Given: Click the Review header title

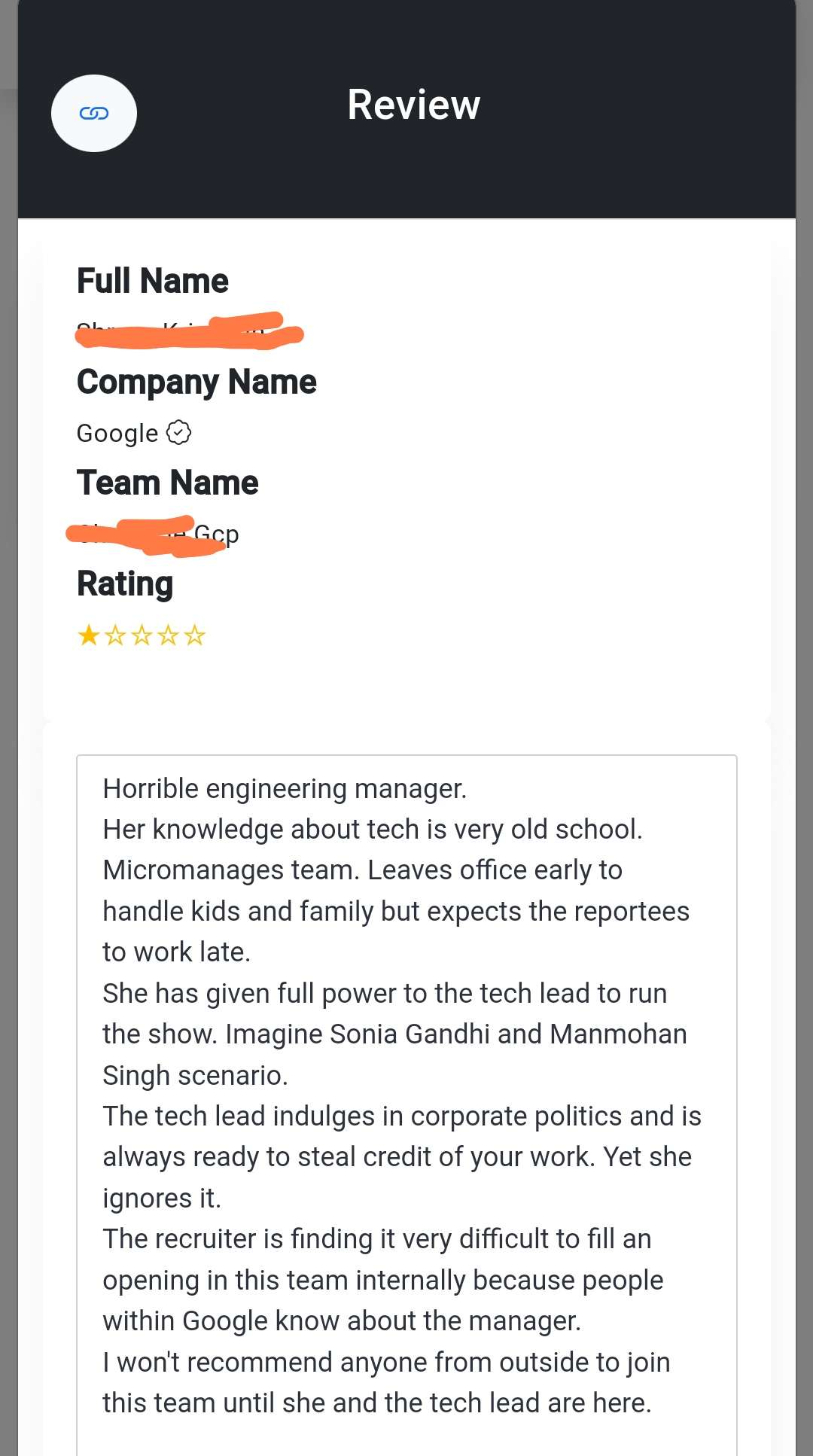Looking at the screenshot, I should [x=413, y=105].
